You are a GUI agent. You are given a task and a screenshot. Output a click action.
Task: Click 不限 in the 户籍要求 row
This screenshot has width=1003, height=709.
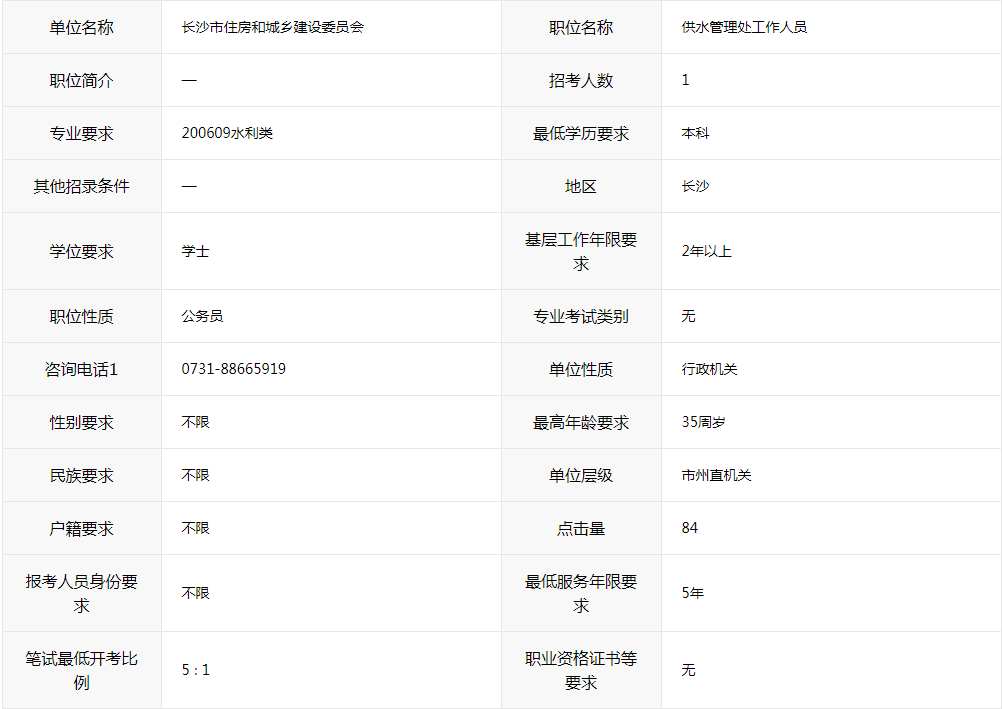(196, 529)
